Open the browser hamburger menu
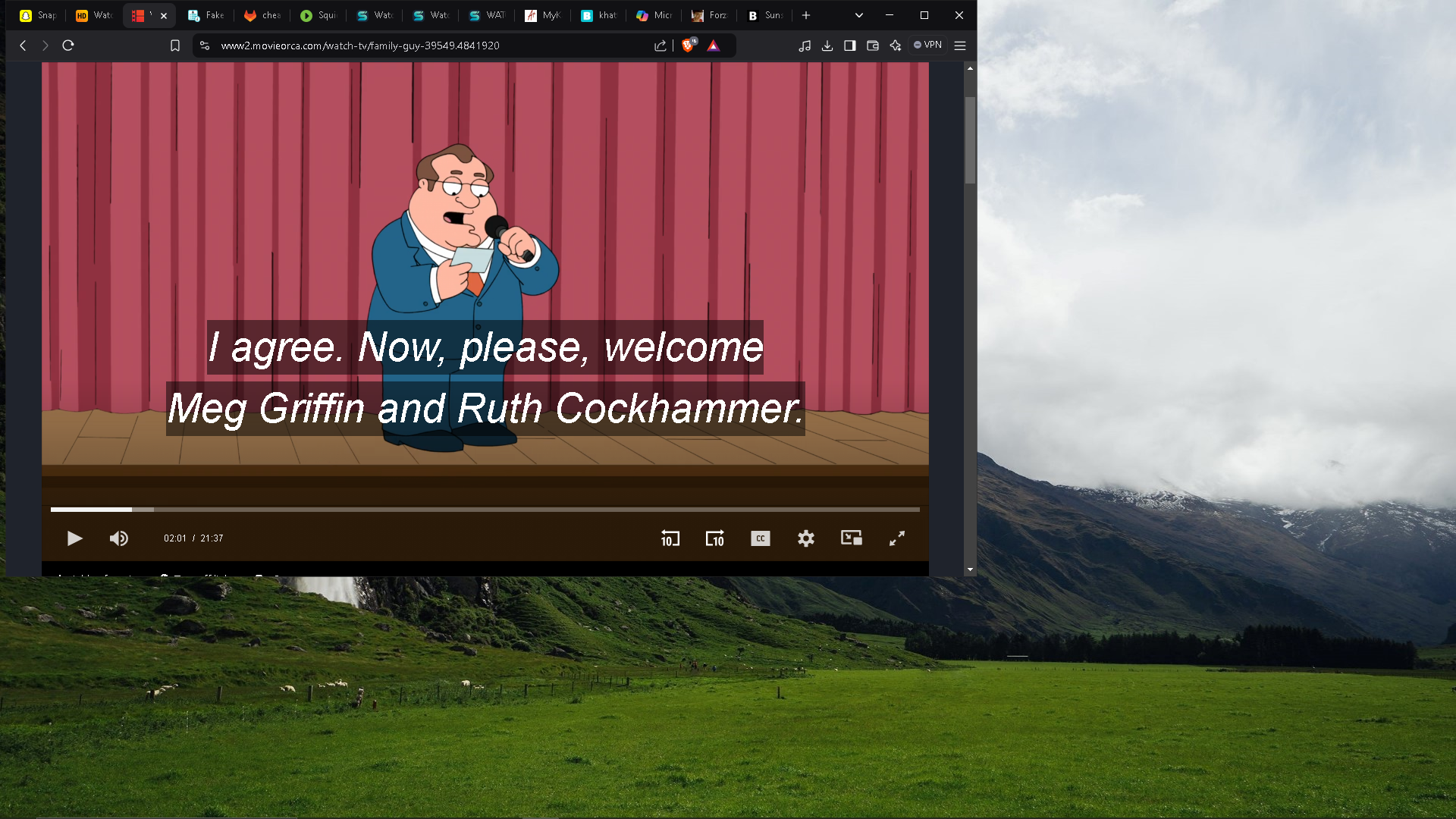 tap(960, 45)
